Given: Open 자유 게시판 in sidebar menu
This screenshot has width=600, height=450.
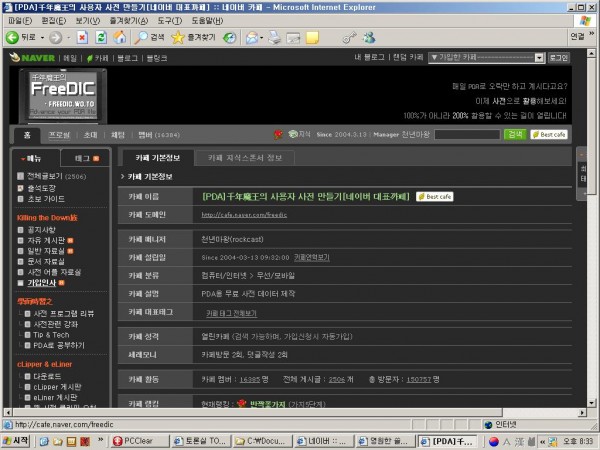Looking at the screenshot, I should (46, 240).
